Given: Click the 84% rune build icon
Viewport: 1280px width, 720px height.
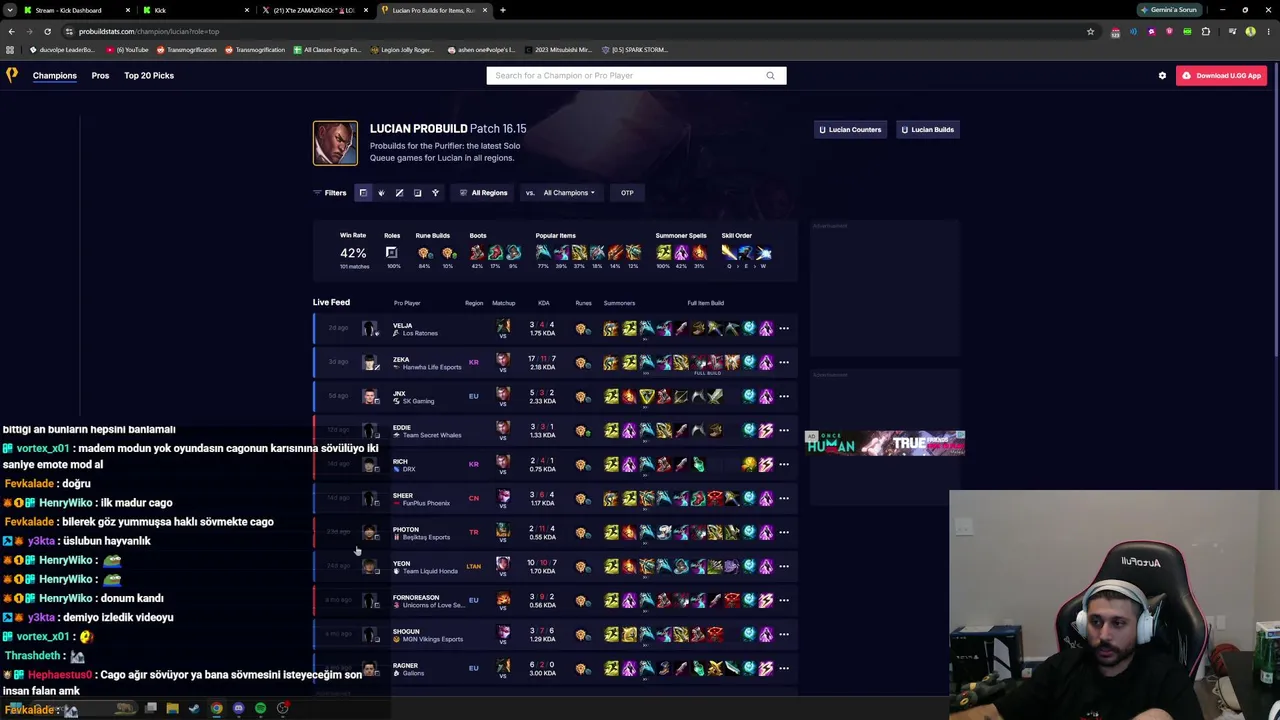Looking at the screenshot, I should tap(424, 252).
